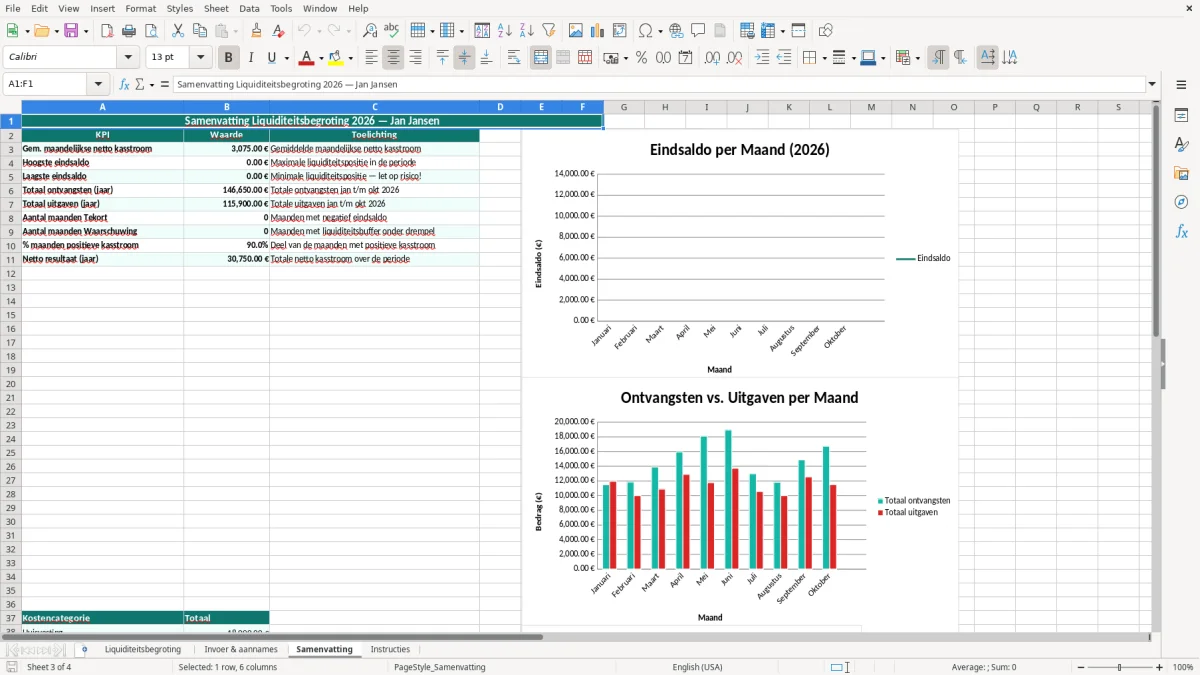Screen dimensions: 1200x675
Task: Switch to the Instructies sheet tab
Action: tap(390, 649)
